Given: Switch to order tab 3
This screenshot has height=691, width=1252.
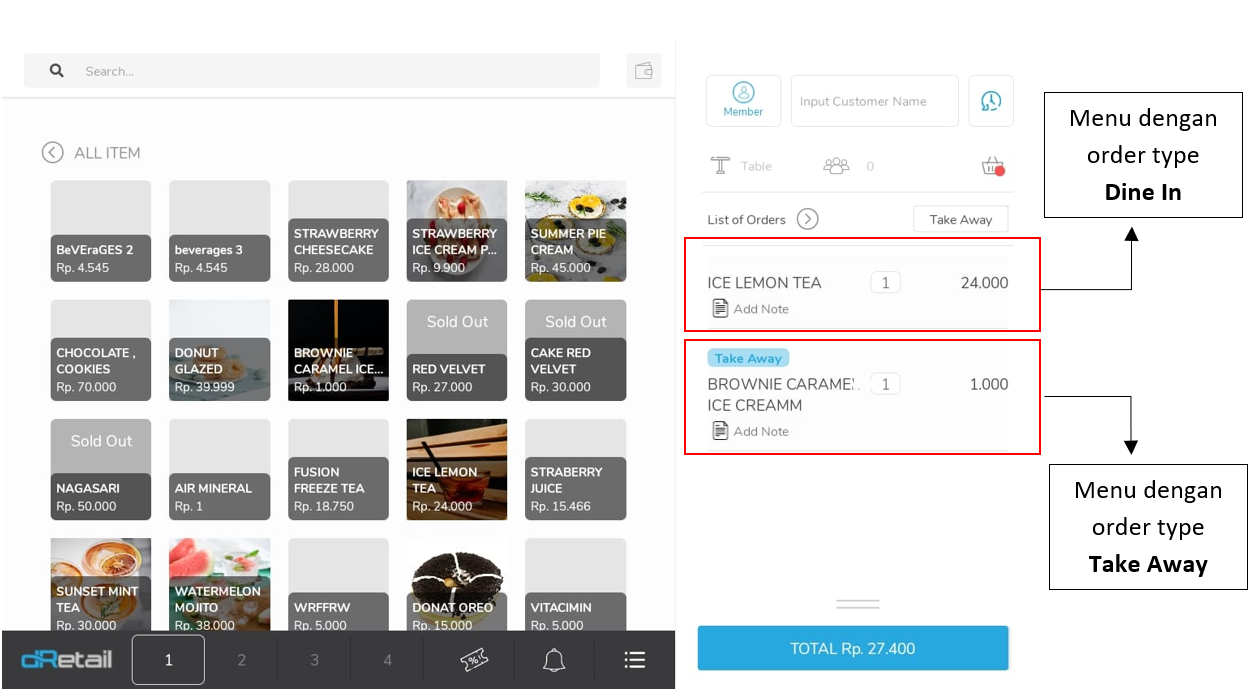Looking at the screenshot, I should point(314,660).
